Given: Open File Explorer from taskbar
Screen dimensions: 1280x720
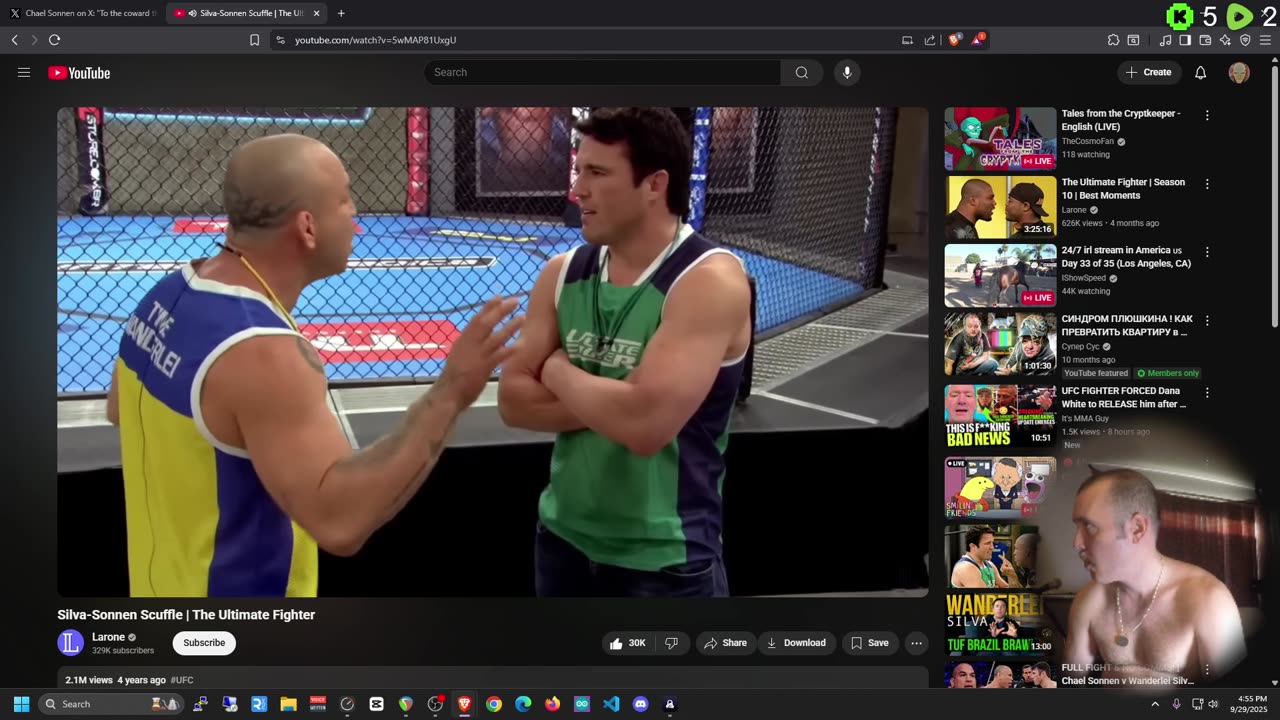Looking at the screenshot, I should coord(288,704).
